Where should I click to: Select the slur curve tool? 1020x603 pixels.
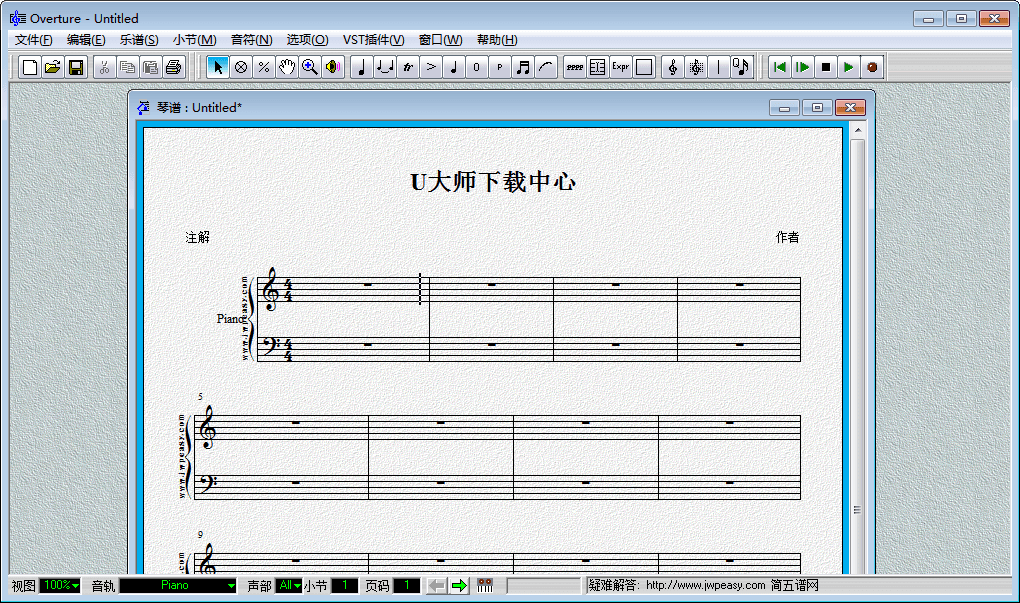[546, 67]
